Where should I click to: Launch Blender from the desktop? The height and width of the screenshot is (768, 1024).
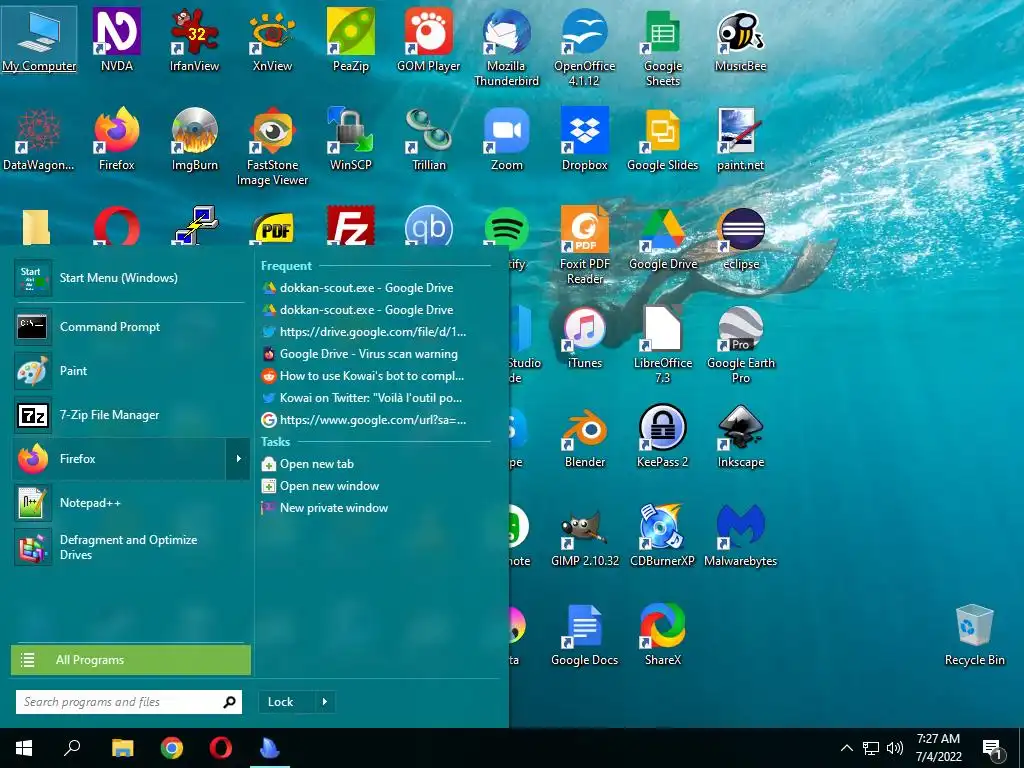coord(584,436)
